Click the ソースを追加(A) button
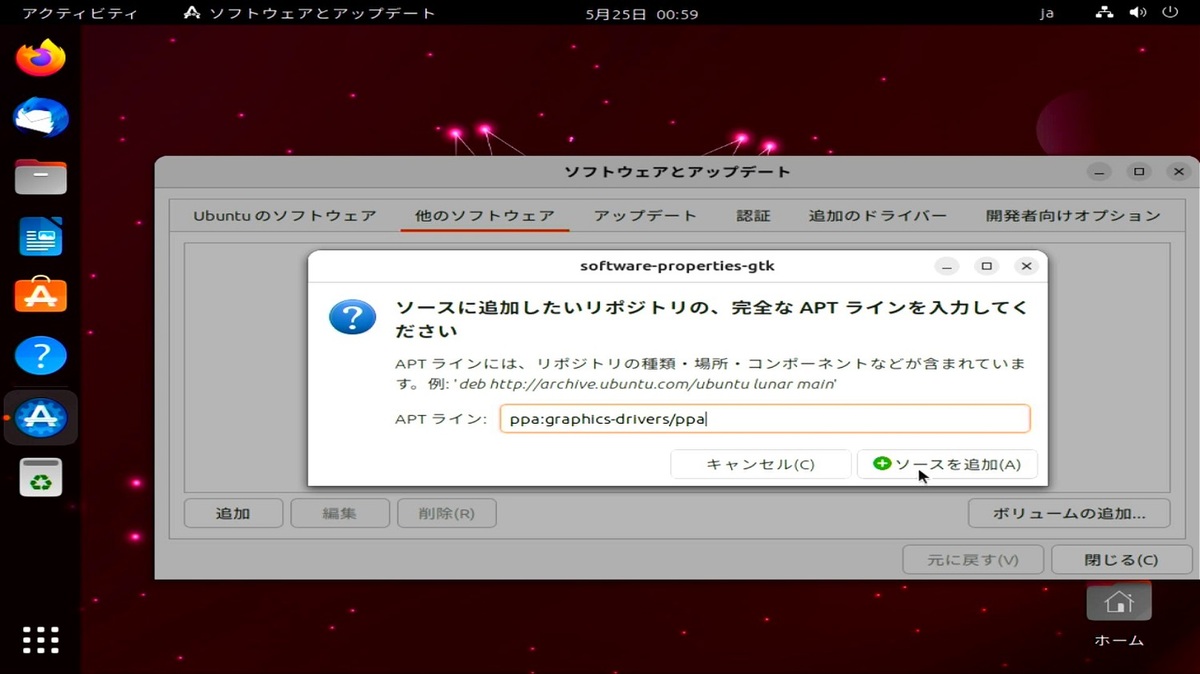 pyautogui.click(x=947, y=464)
